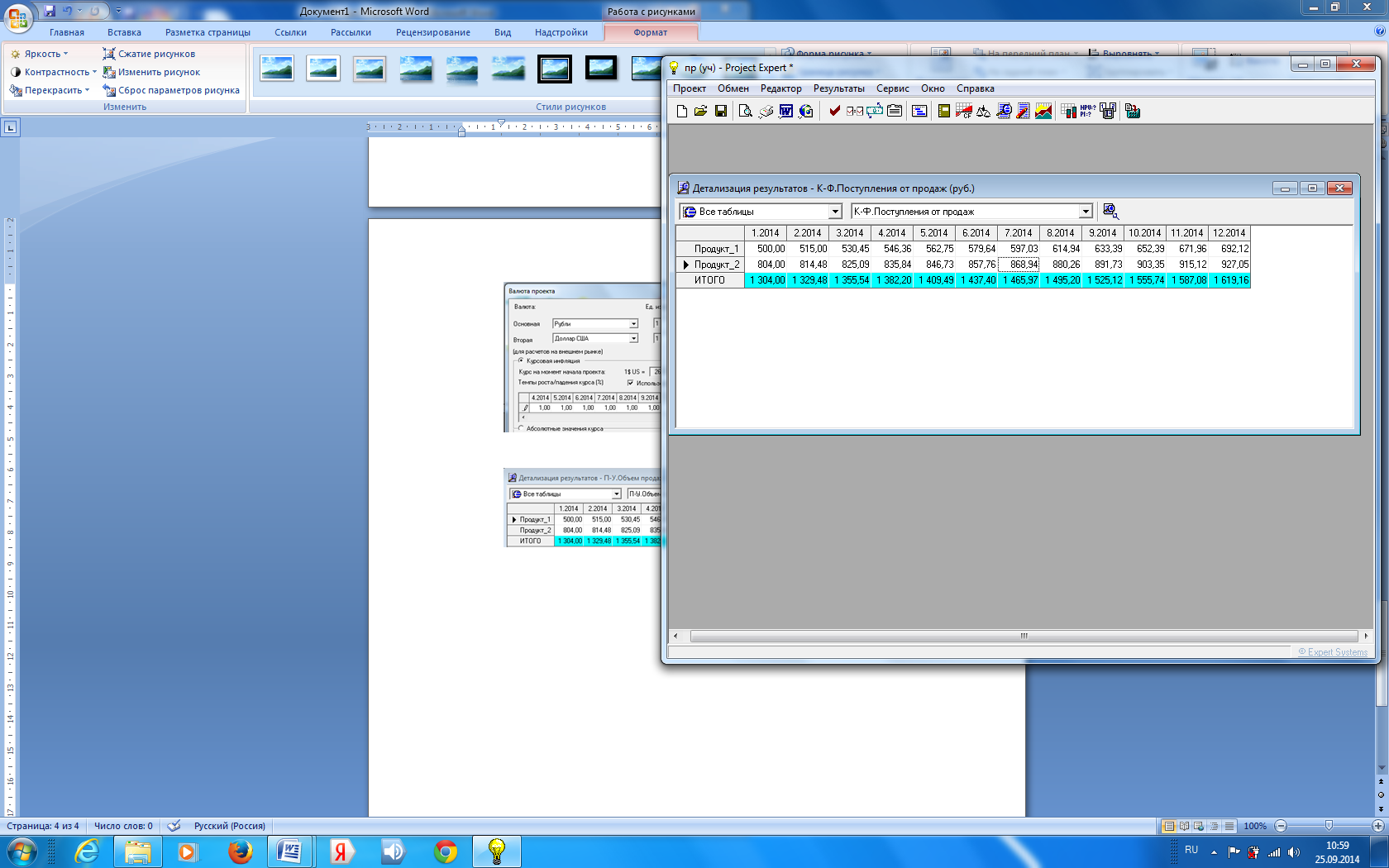Click the printer icon in Project Expert

766,111
